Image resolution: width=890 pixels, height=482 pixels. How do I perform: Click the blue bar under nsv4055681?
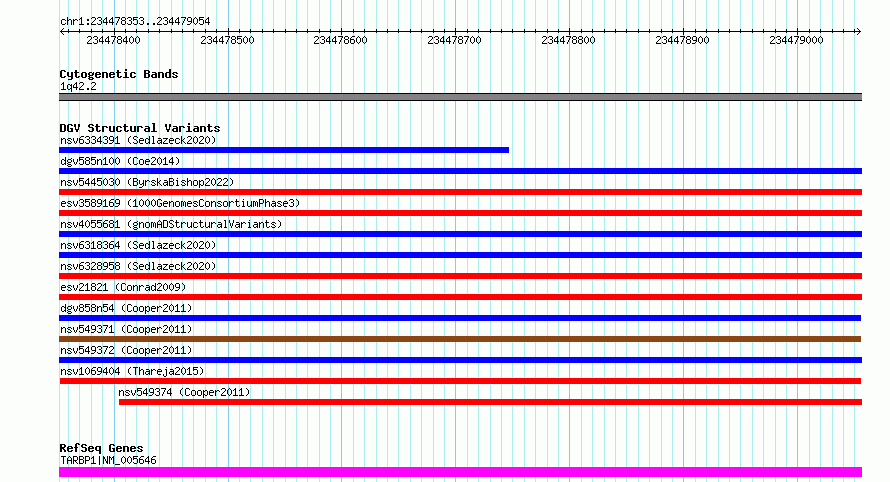coord(460,234)
